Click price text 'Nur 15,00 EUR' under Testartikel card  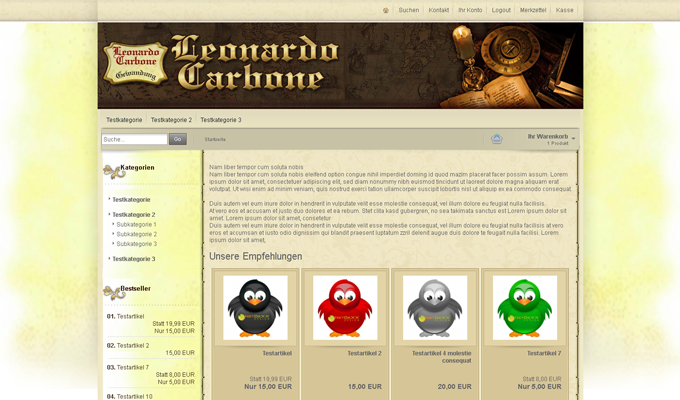tap(268, 387)
